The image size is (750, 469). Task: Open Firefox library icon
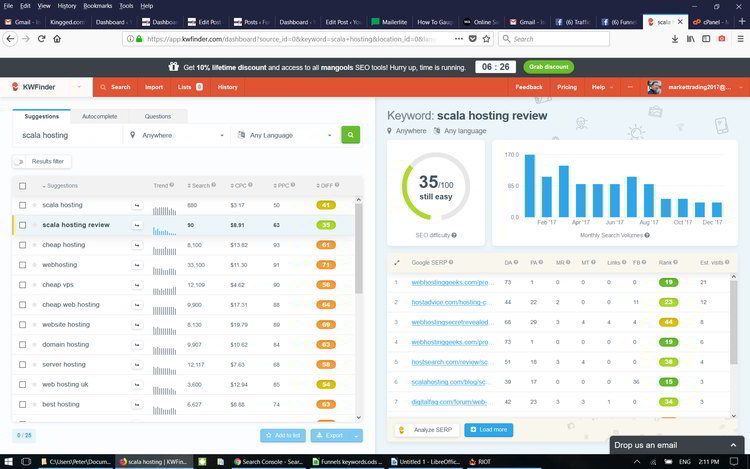(690, 39)
